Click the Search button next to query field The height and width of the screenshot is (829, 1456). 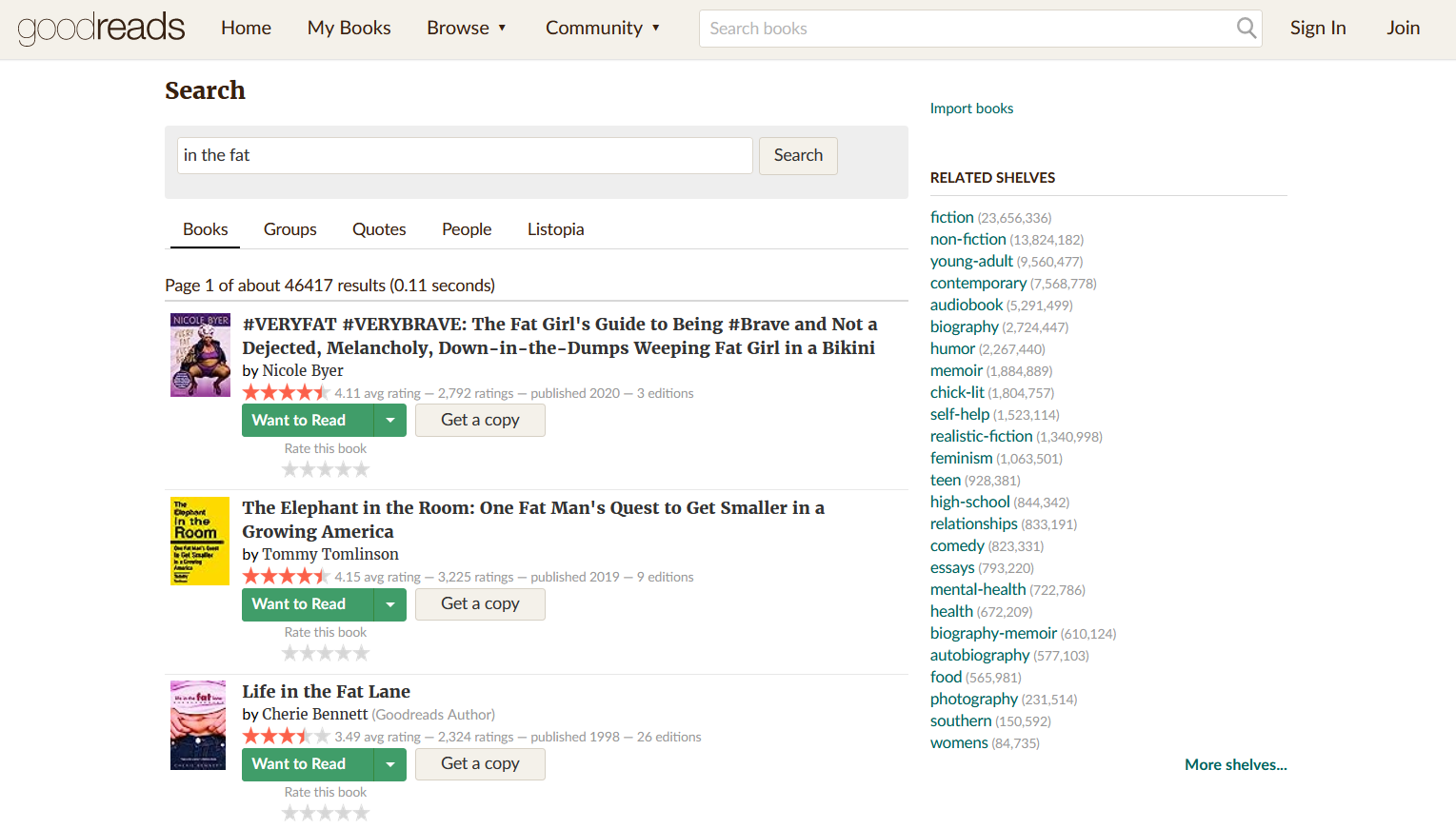click(798, 155)
